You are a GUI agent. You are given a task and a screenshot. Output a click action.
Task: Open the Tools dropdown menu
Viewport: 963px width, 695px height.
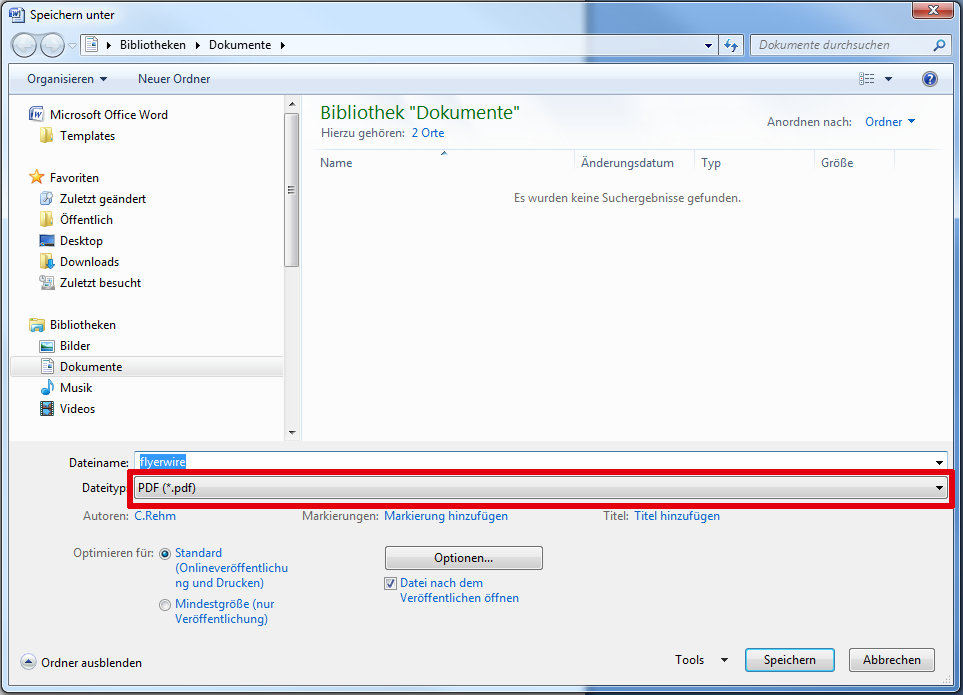701,659
